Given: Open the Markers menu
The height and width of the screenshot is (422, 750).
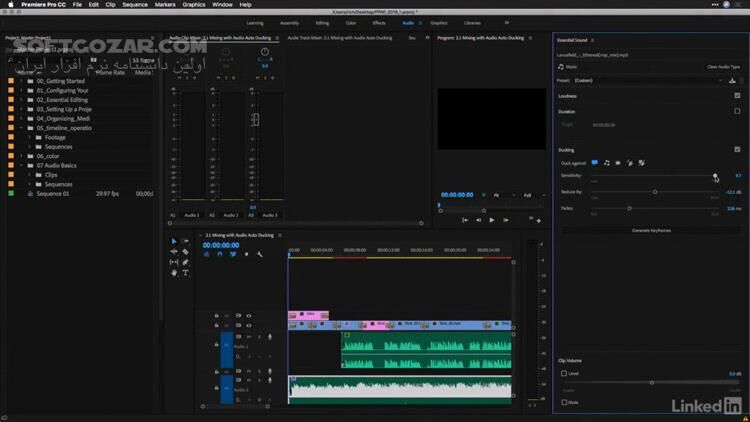Looking at the screenshot, I should tap(165, 4).
